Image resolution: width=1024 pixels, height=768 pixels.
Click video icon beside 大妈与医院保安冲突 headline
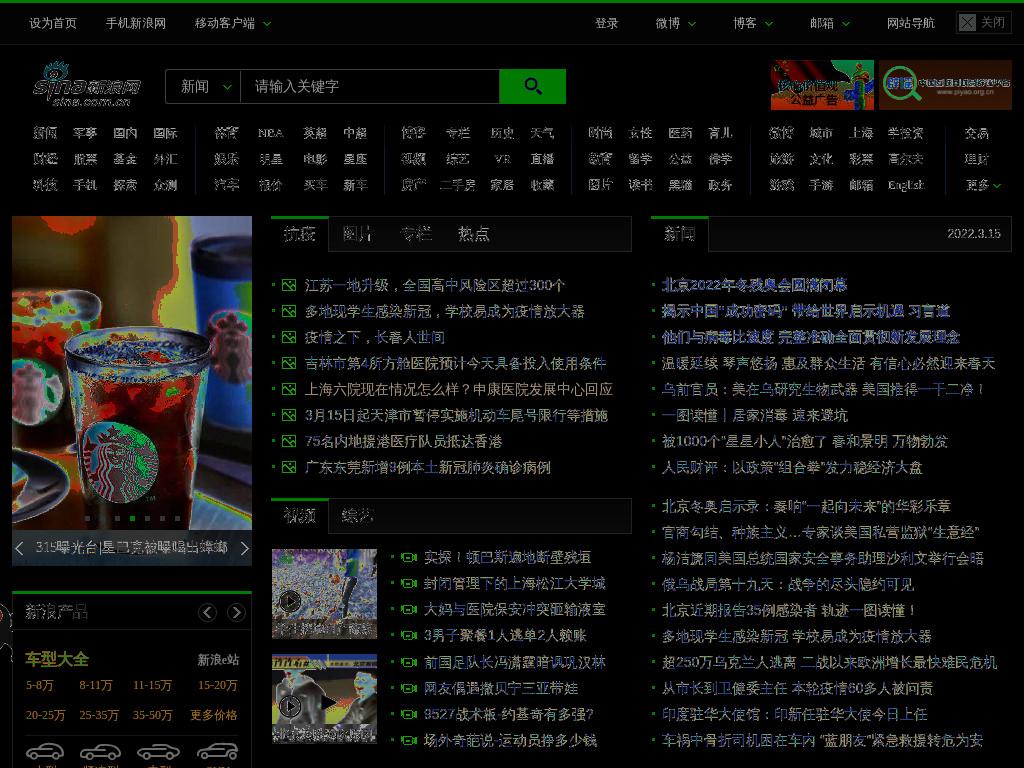[x=409, y=609]
